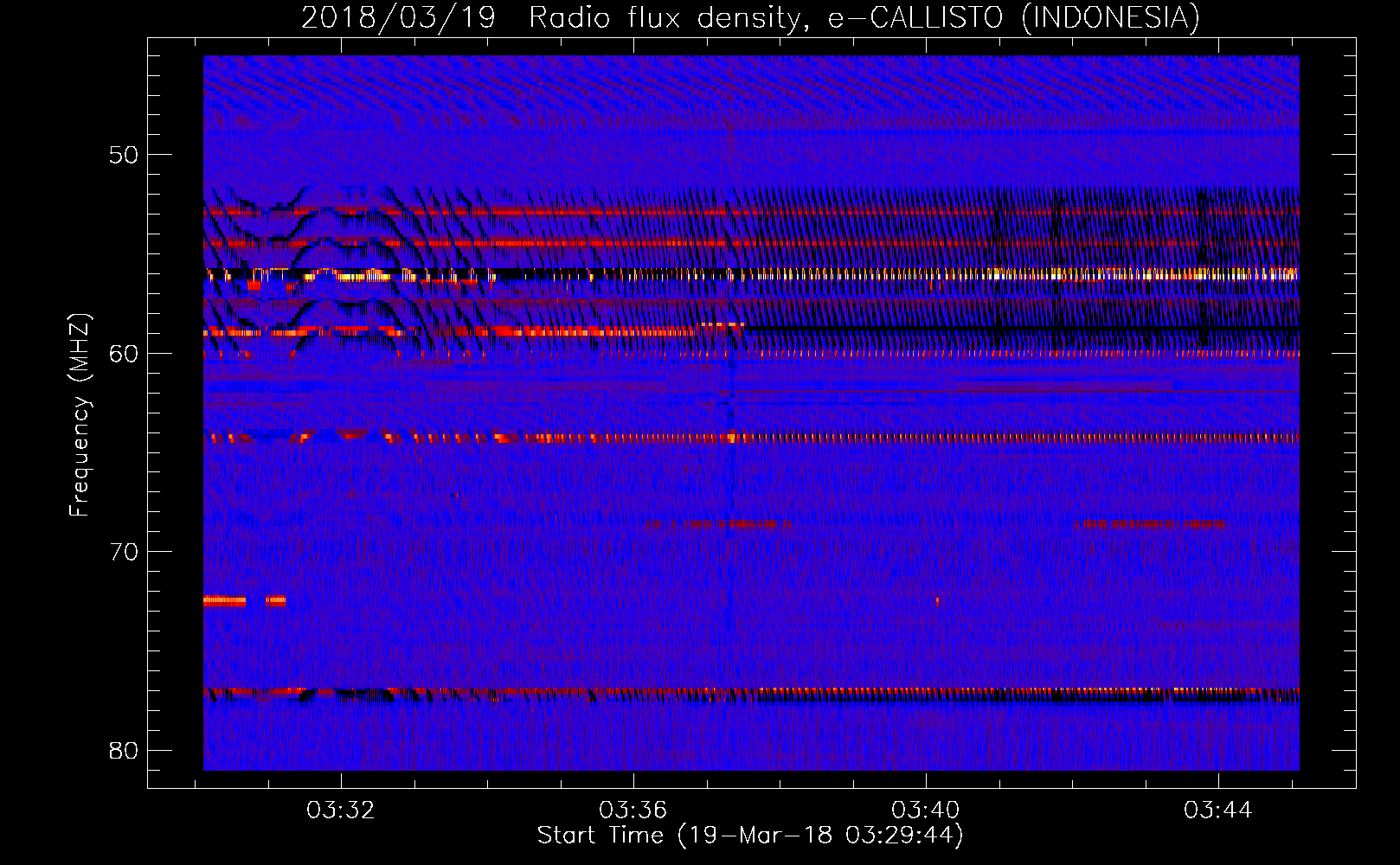
Task: Click the '50' frequency tick label
Action: [125, 155]
